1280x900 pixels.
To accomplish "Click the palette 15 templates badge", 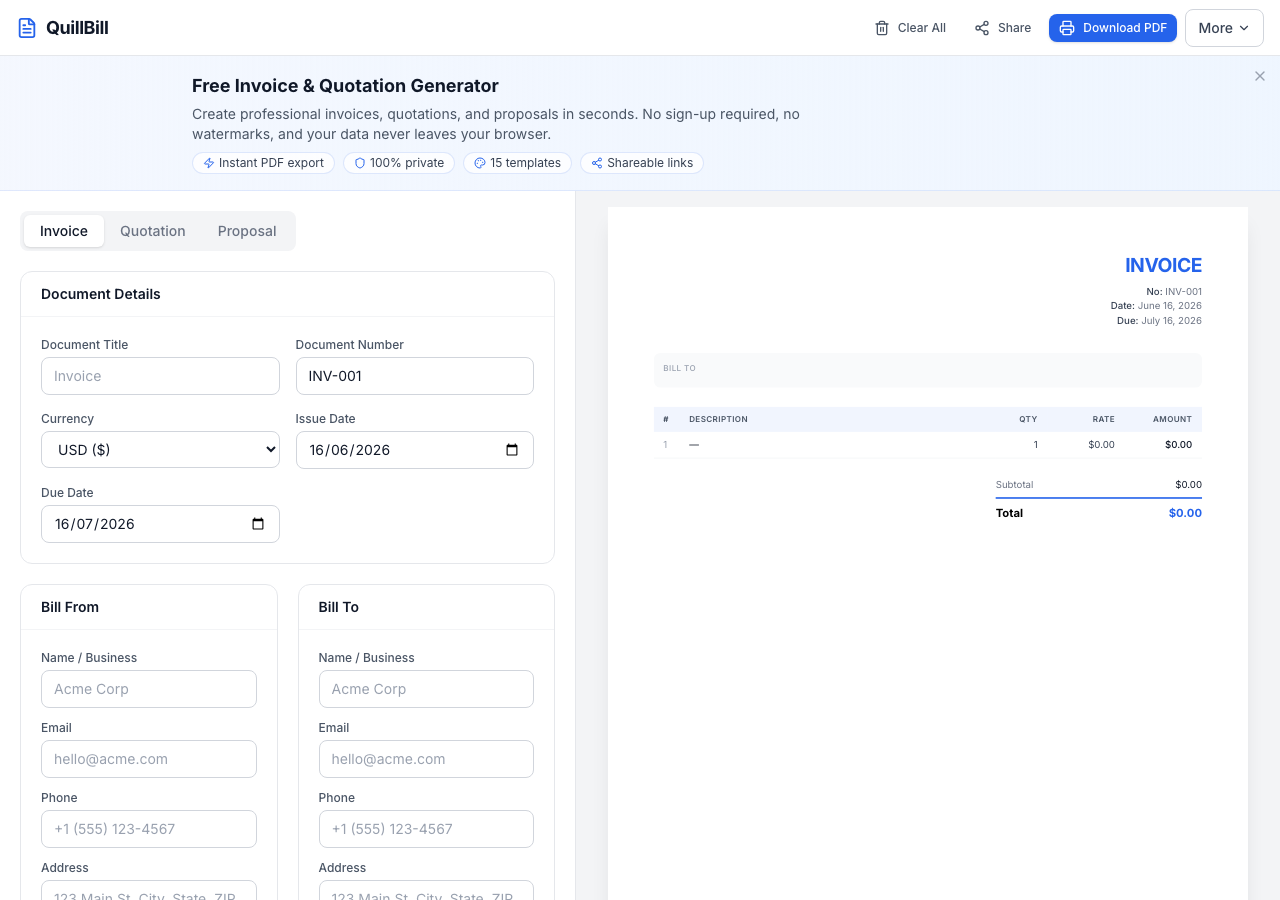I will pos(517,163).
